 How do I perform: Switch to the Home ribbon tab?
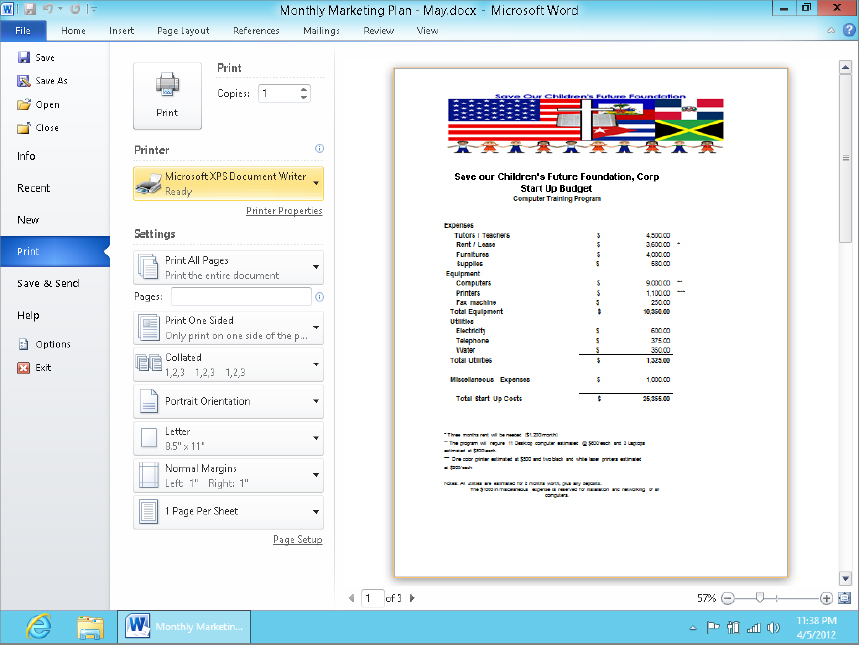pos(73,31)
